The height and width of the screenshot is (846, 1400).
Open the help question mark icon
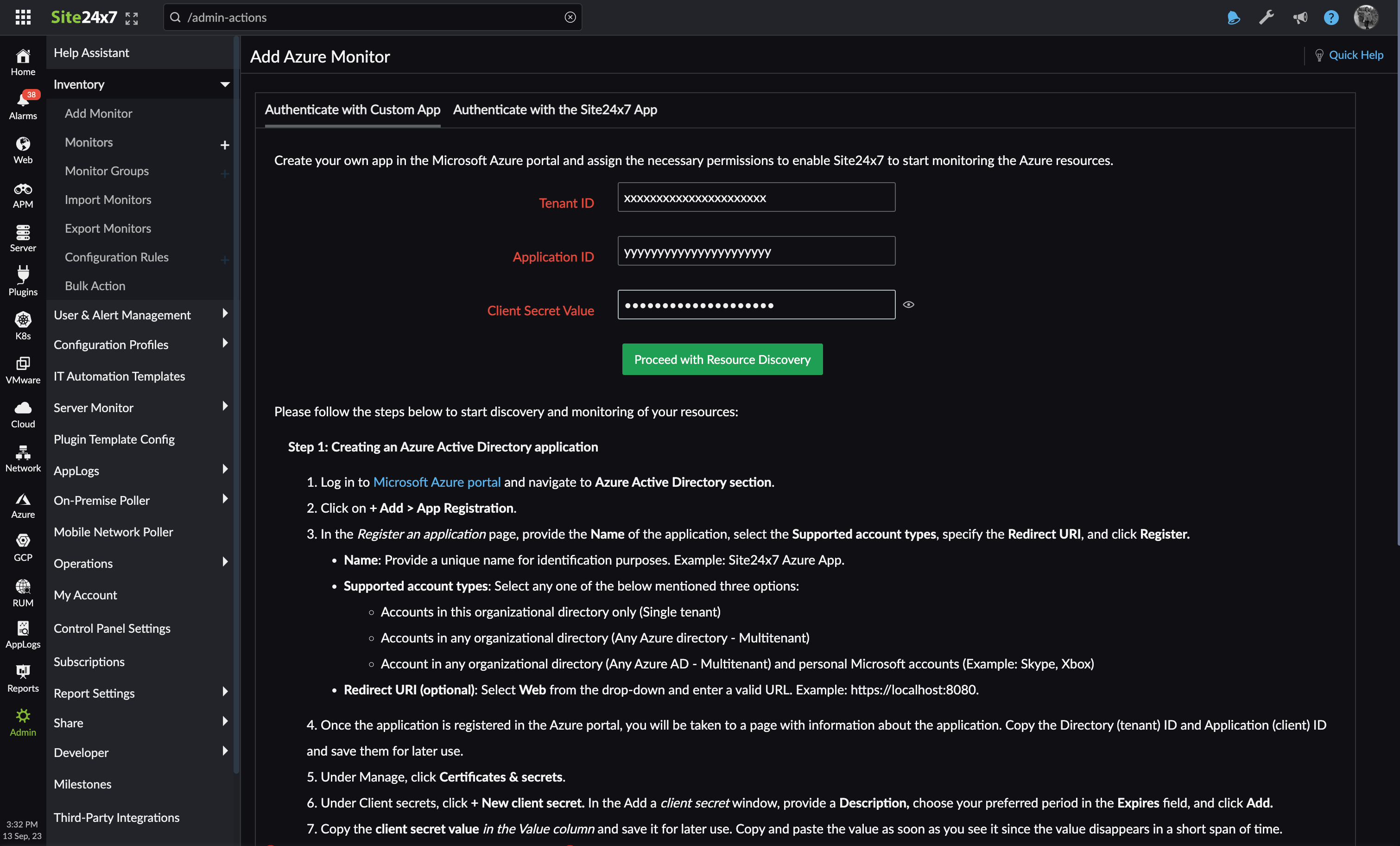tap(1331, 18)
